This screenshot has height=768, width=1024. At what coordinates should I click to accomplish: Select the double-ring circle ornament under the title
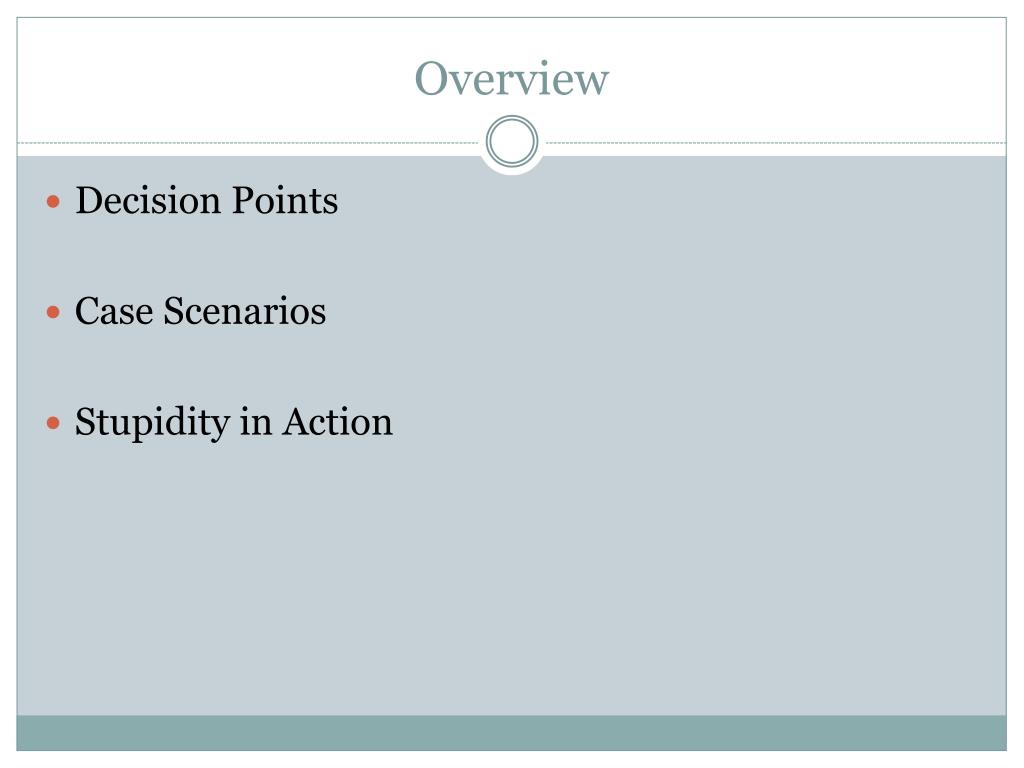512,141
